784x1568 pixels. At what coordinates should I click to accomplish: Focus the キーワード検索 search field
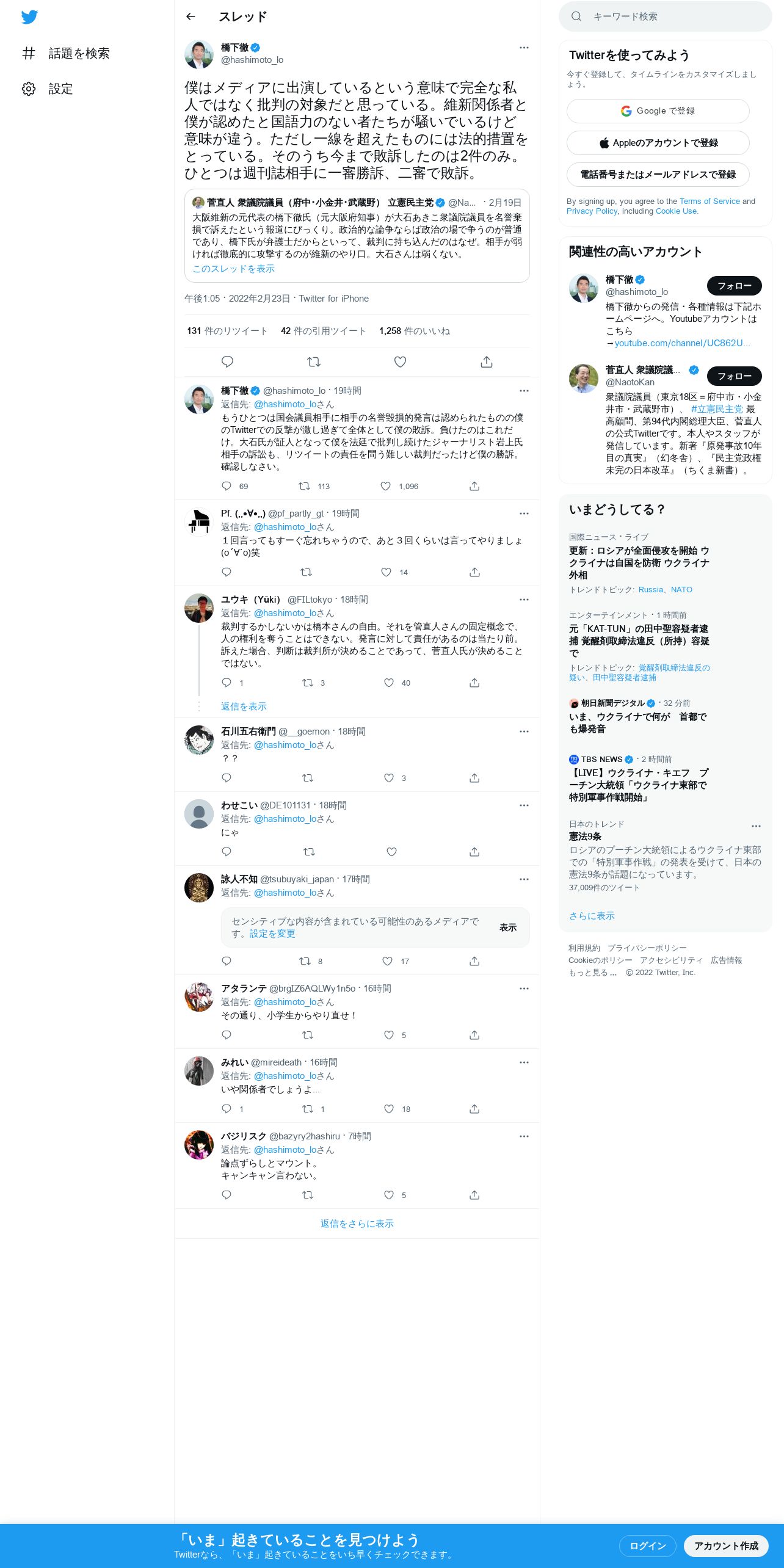coord(666,16)
